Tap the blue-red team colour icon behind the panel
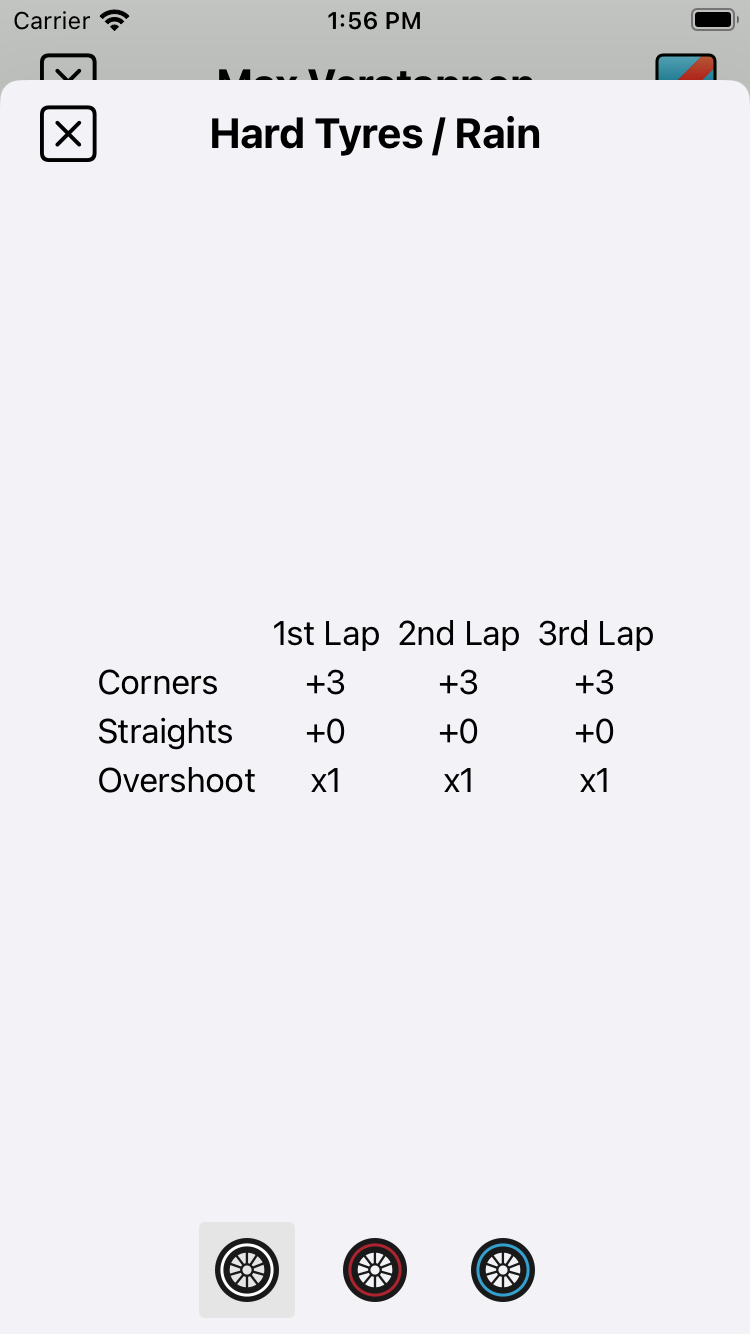 coord(686,68)
